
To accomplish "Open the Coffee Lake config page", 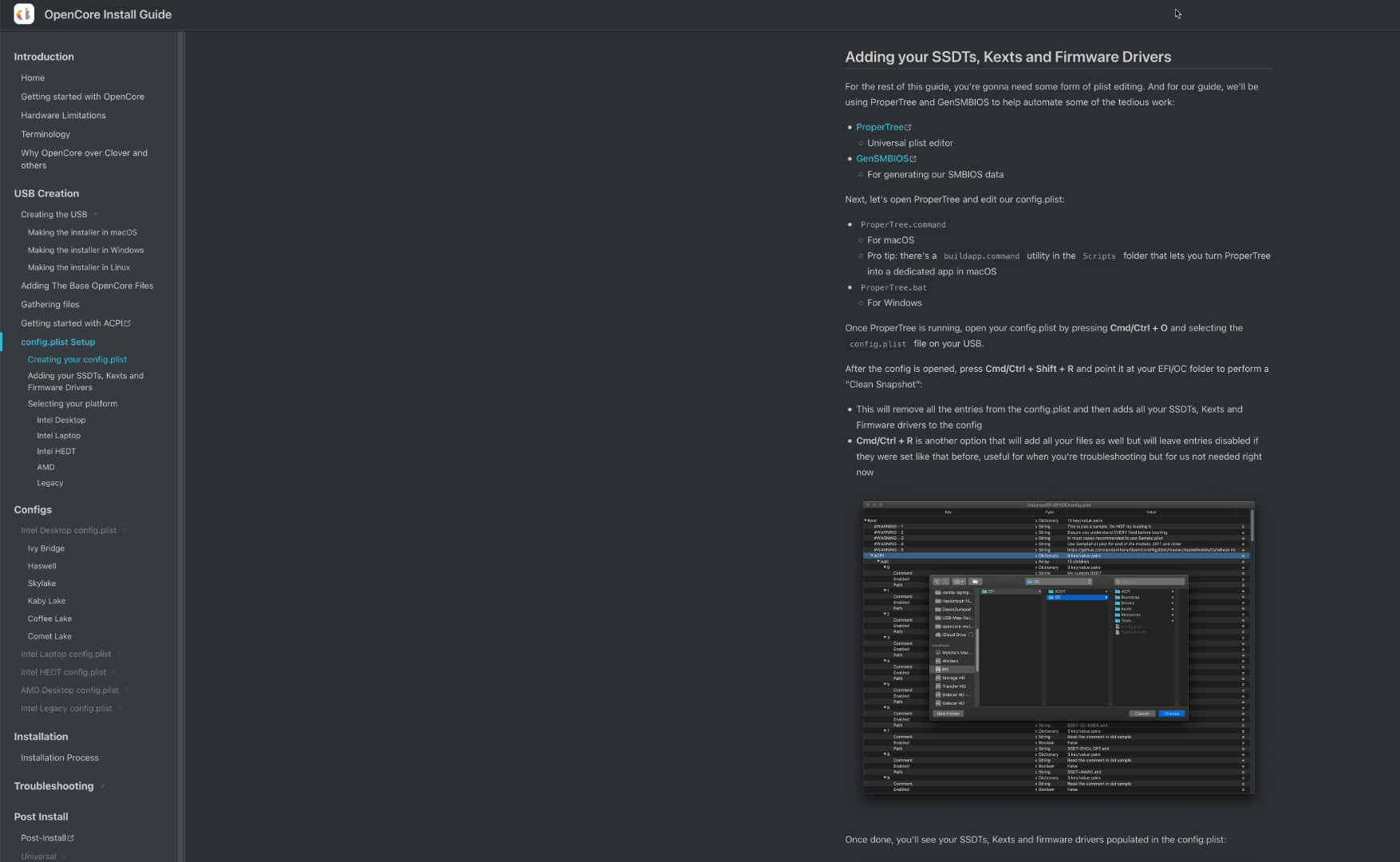I will click(49, 619).
